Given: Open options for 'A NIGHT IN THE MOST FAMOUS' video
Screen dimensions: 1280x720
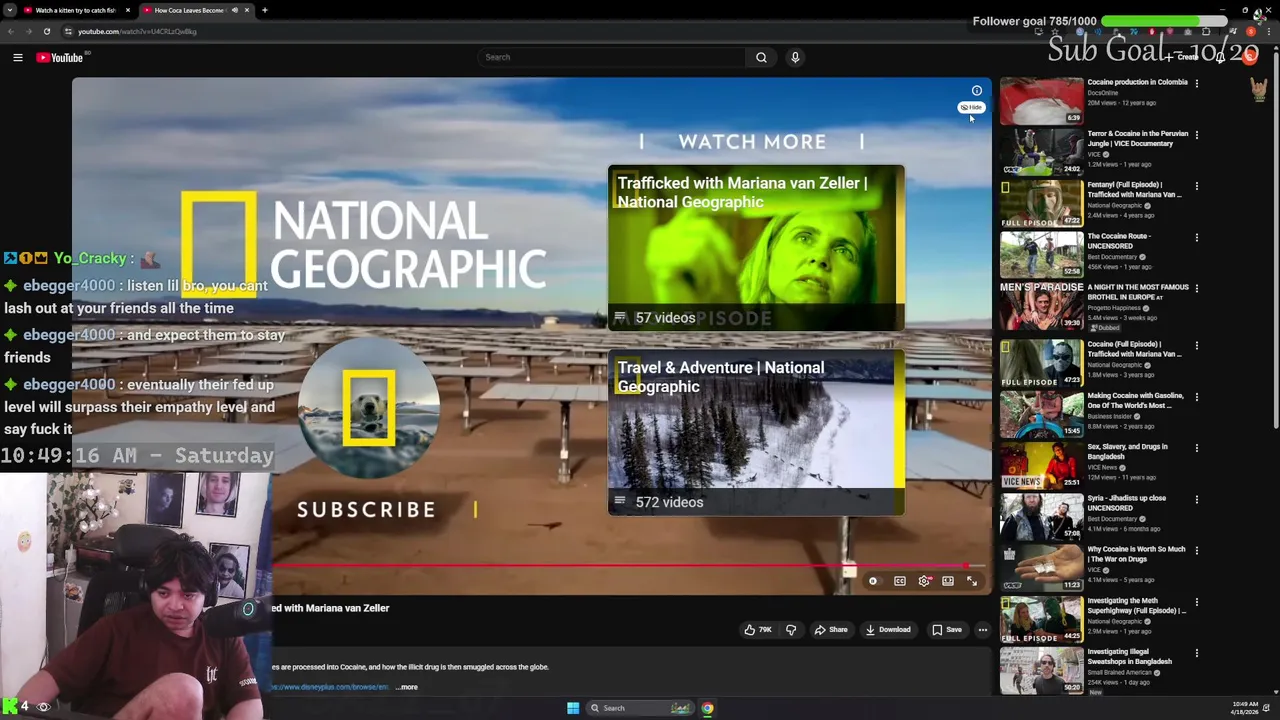Looking at the screenshot, I should point(1197,288).
